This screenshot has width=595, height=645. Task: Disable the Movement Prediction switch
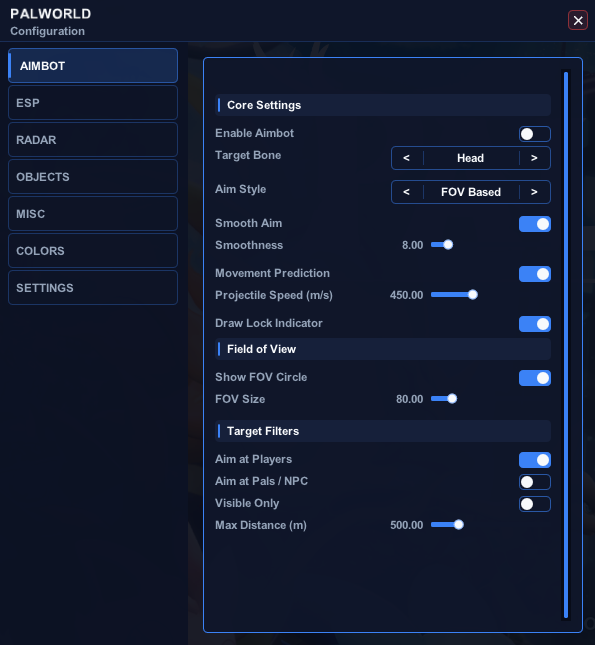[x=535, y=274]
